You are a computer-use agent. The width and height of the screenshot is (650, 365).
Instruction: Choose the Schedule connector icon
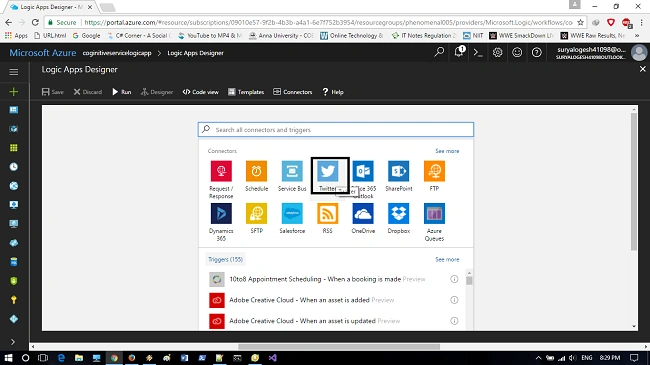[x=256, y=171]
